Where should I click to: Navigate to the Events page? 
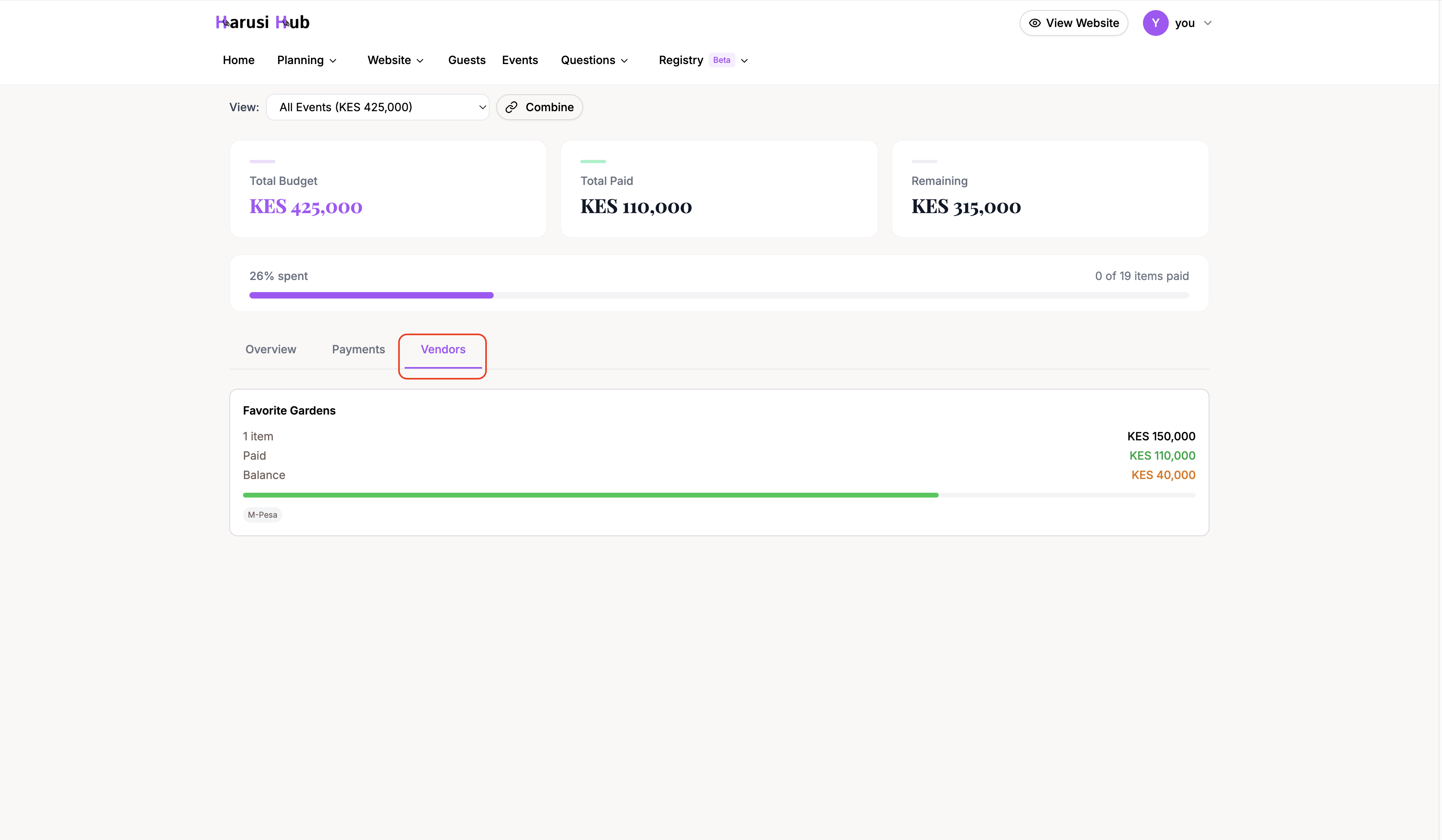[519, 60]
